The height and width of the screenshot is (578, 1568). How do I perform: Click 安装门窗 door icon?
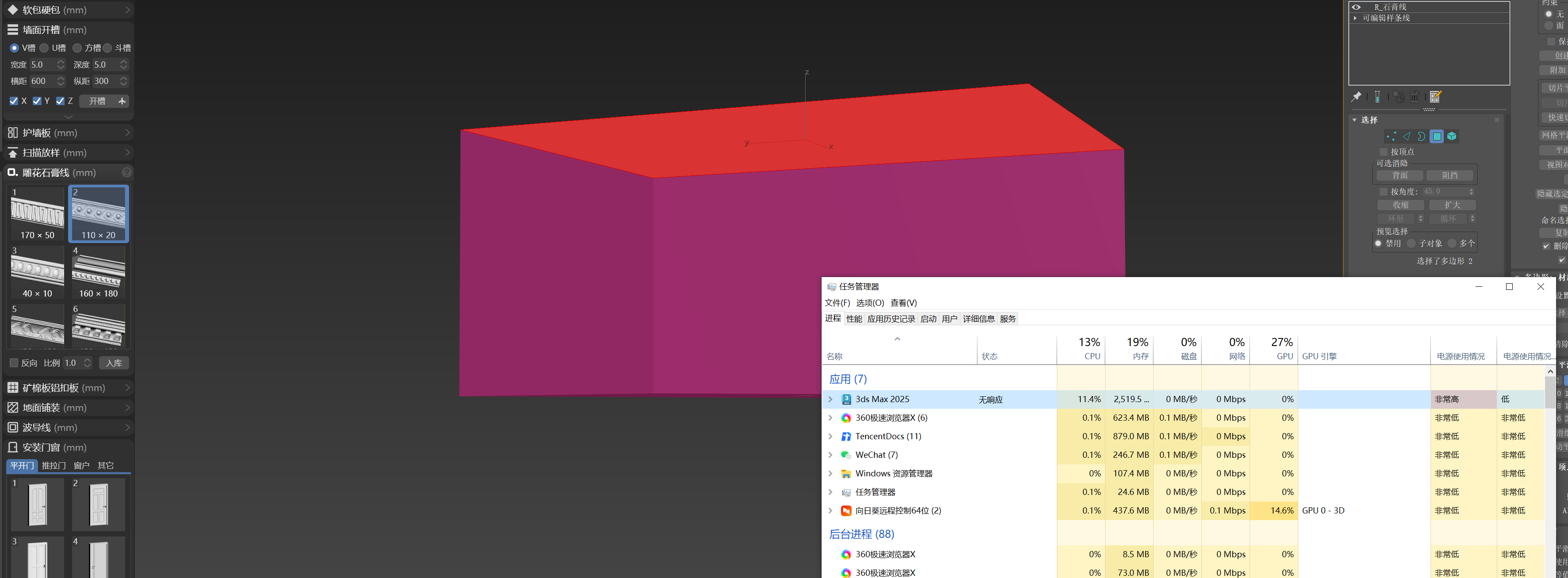tap(13, 447)
